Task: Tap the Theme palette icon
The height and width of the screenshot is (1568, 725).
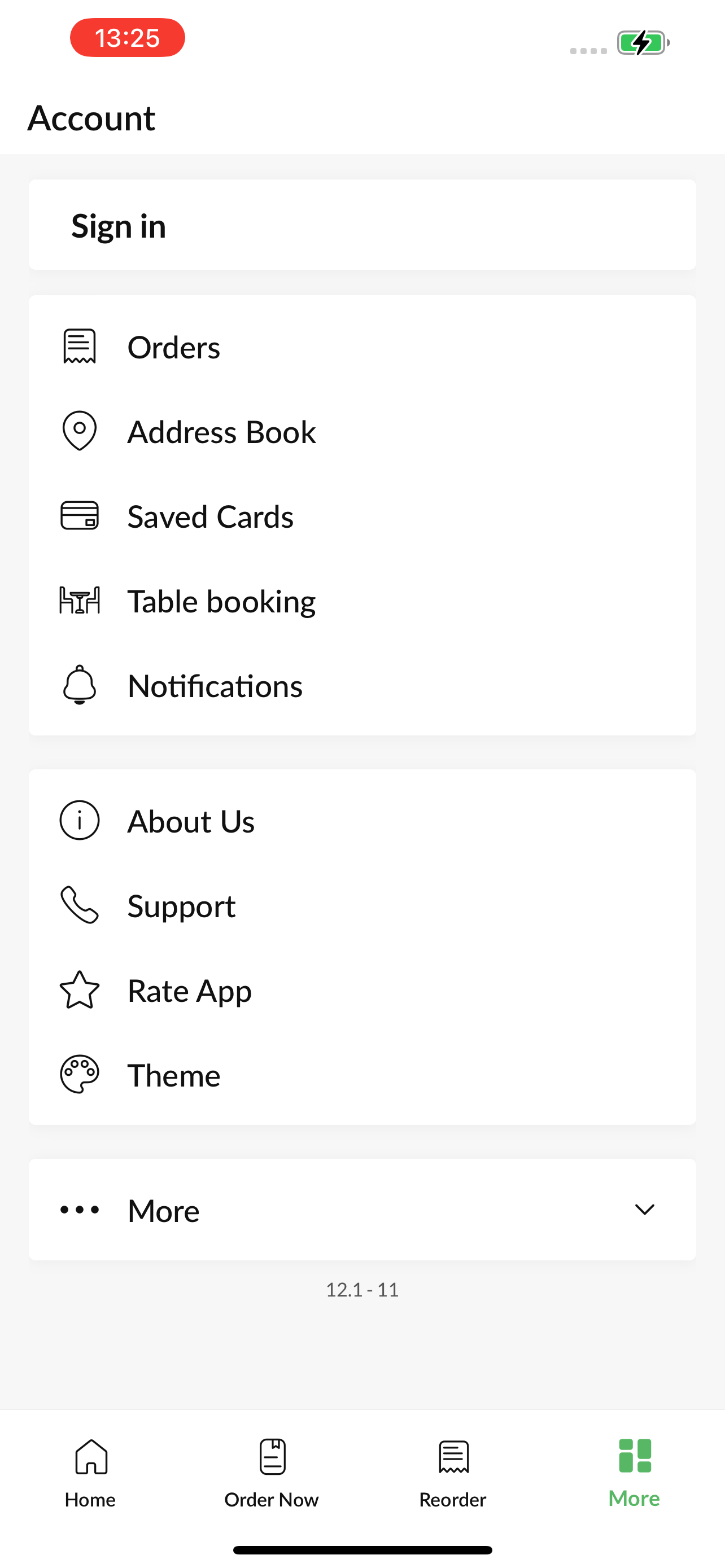Action: tap(80, 1074)
